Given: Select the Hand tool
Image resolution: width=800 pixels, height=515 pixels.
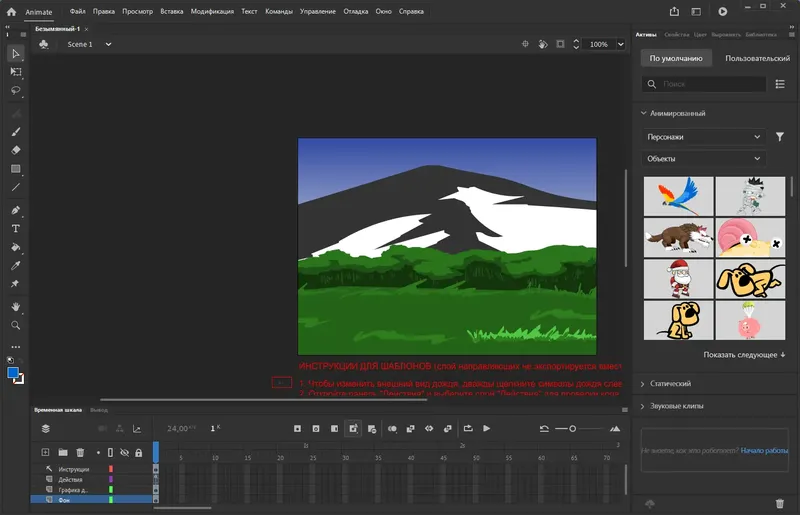Looking at the screenshot, I should pos(16,307).
